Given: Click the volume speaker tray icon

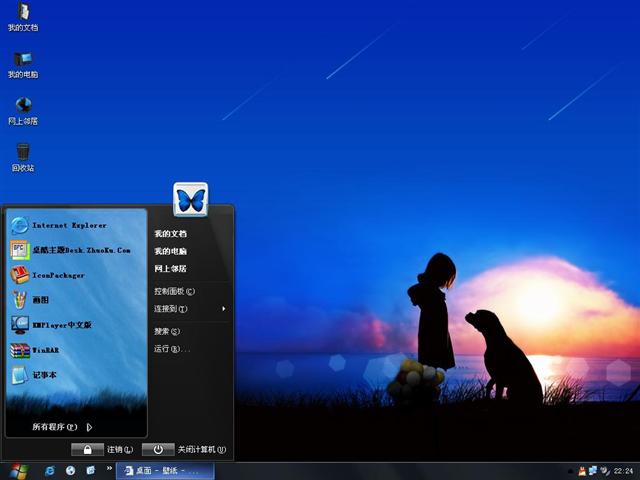Looking at the screenshot, I should pyautogui.click(x=604, y=471).
